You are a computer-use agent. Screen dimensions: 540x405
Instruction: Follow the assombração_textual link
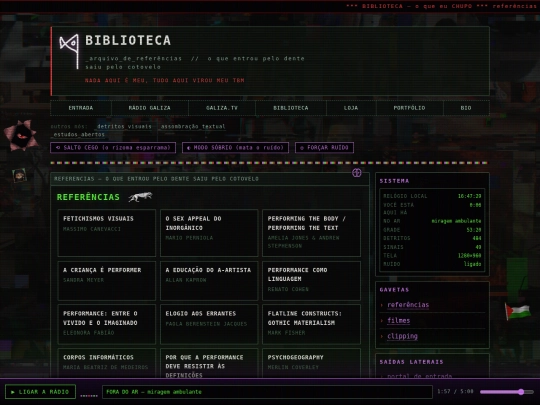coord(193,126)
